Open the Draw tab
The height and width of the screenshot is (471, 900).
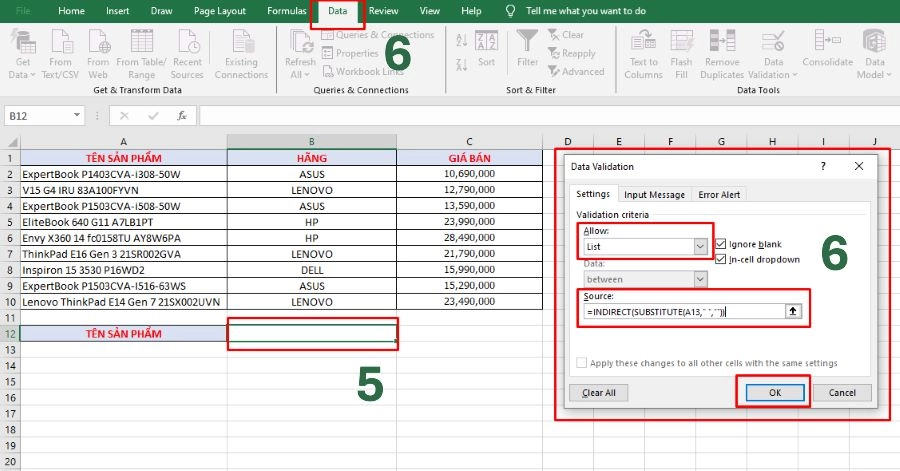click(x=161, y=11)
